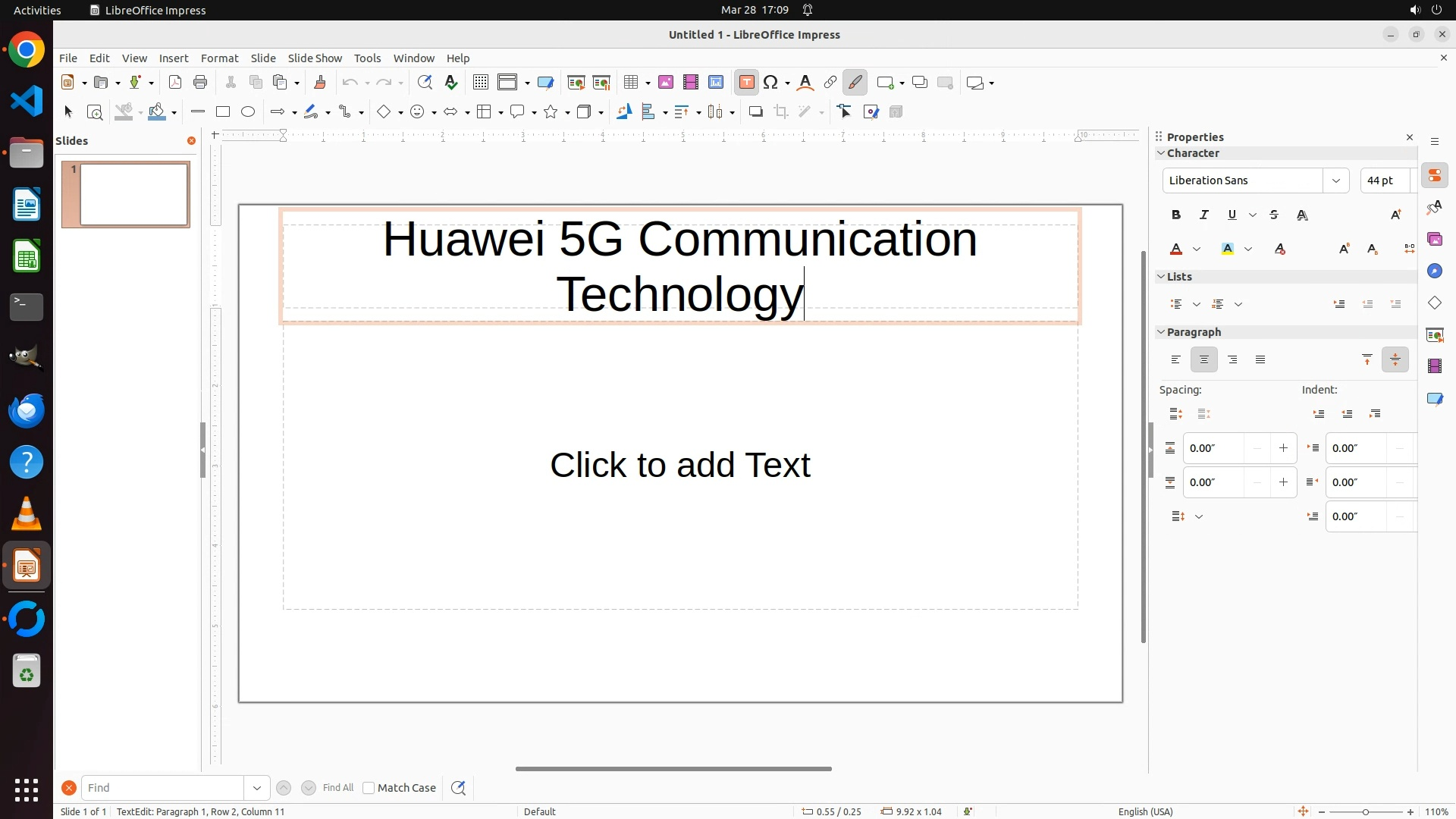Click the Insert Text Box icon
The height and width of the screenshot is (819, 1456).
tap(746, 83)
